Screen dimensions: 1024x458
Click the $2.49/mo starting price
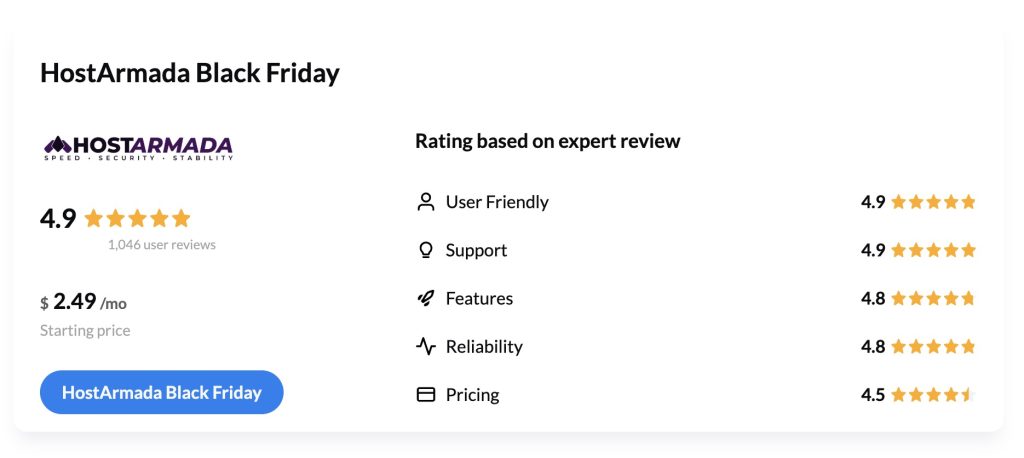(84, 302)
